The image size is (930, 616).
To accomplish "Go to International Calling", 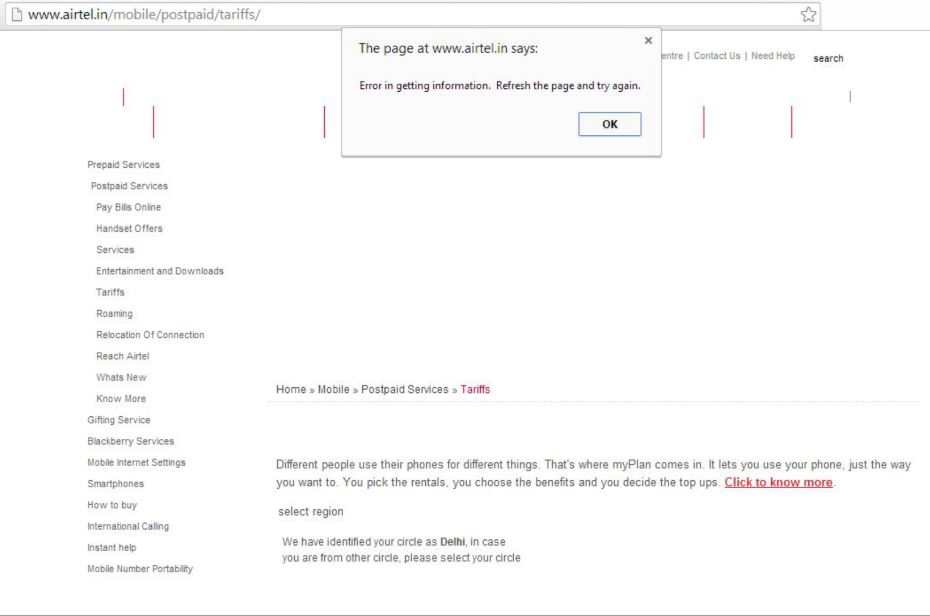I will click(x=128, y=526).
